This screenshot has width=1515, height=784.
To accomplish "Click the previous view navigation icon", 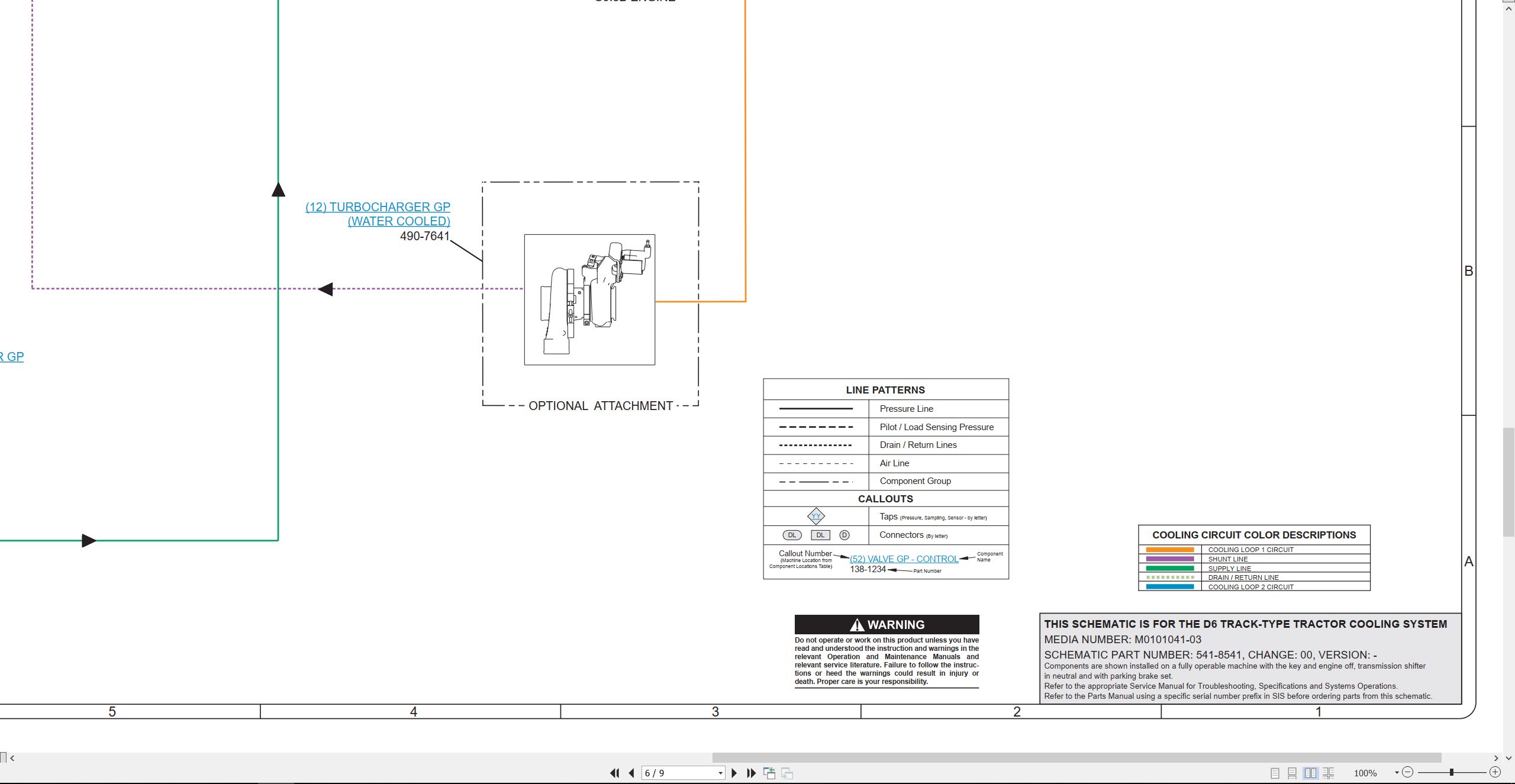I will click(769, 773).
